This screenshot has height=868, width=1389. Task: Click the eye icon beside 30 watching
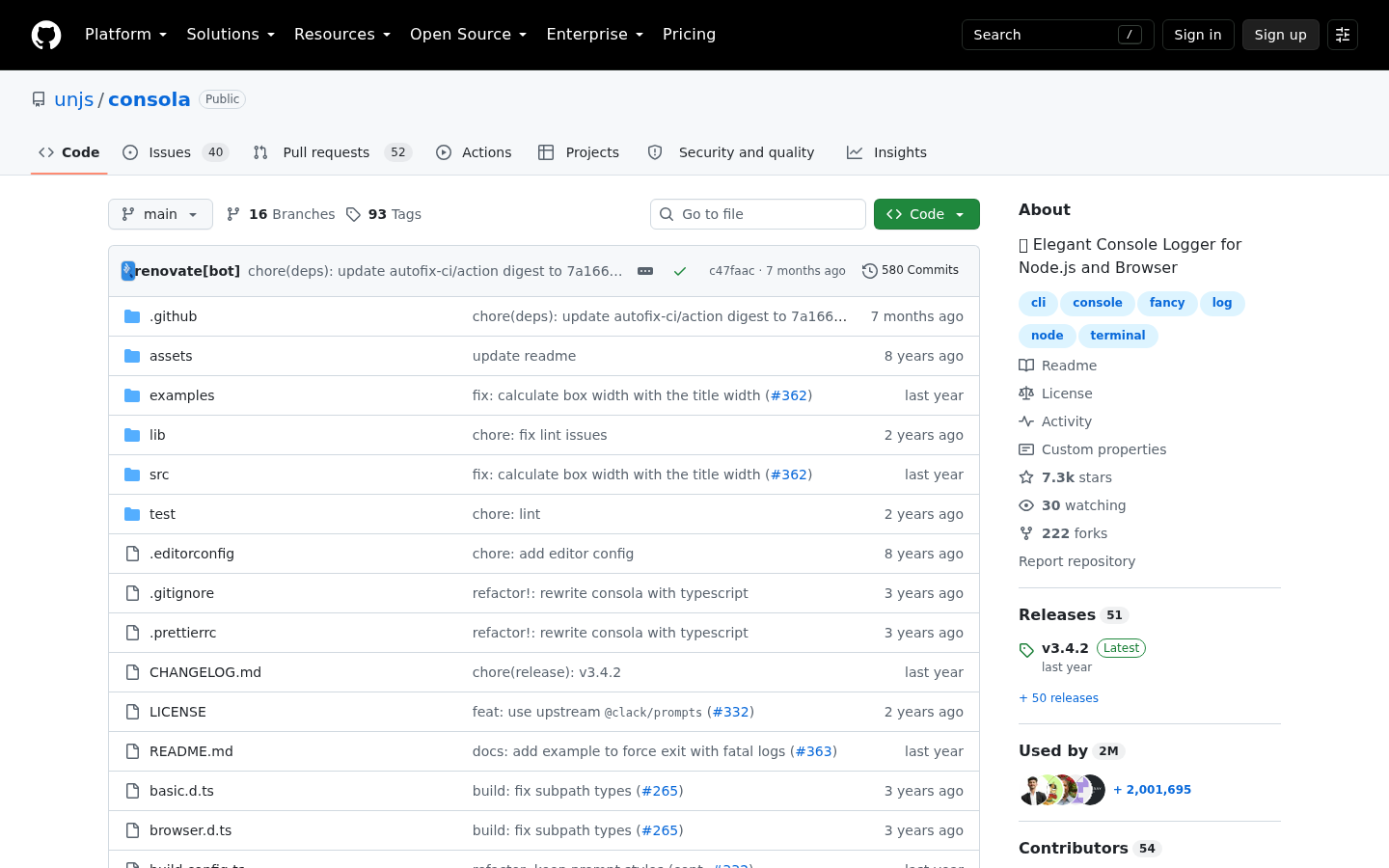coord(1026,505)
